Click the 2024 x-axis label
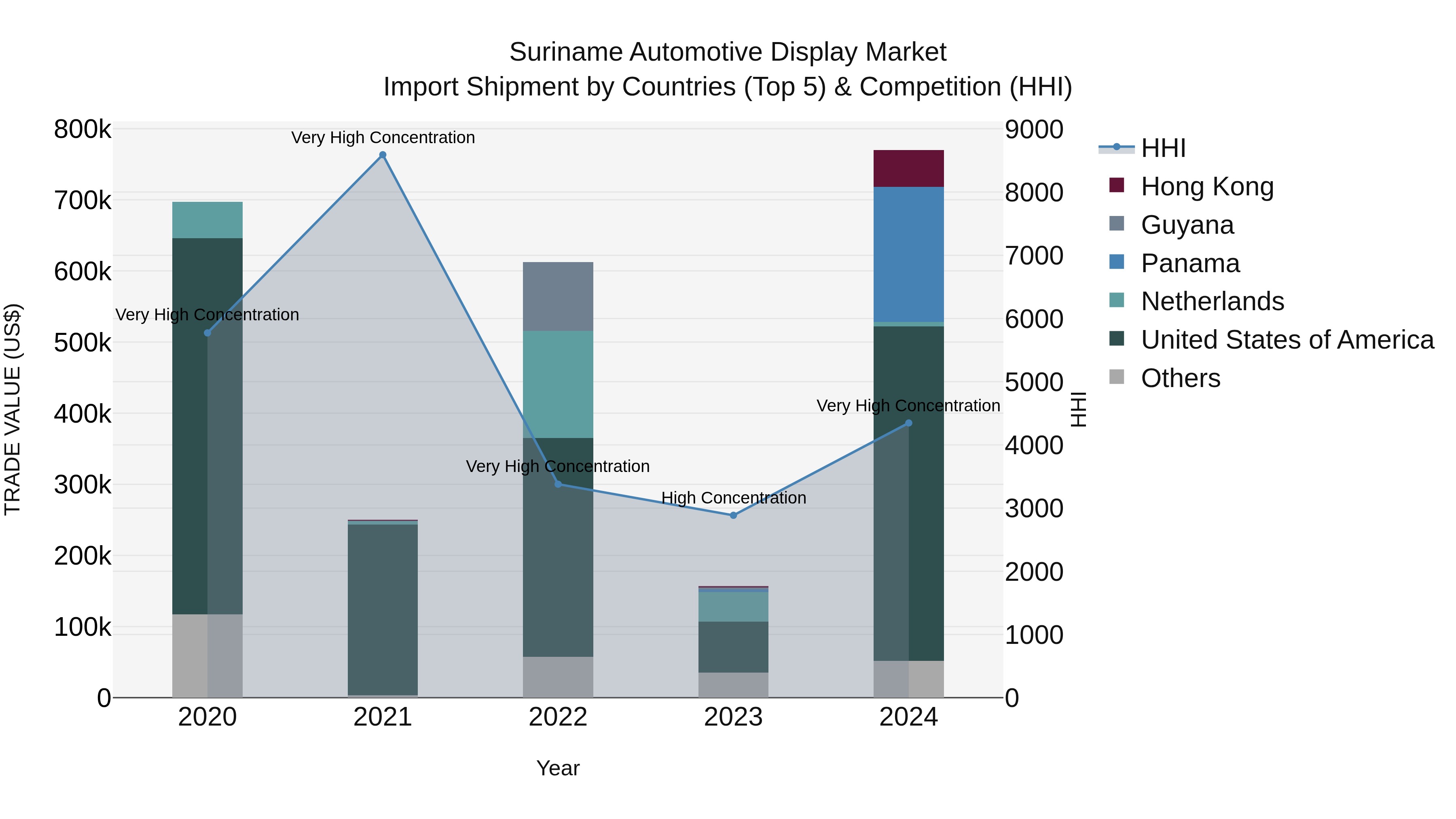The height and width of the screenshot is (819, 1456). pos(908,717)
